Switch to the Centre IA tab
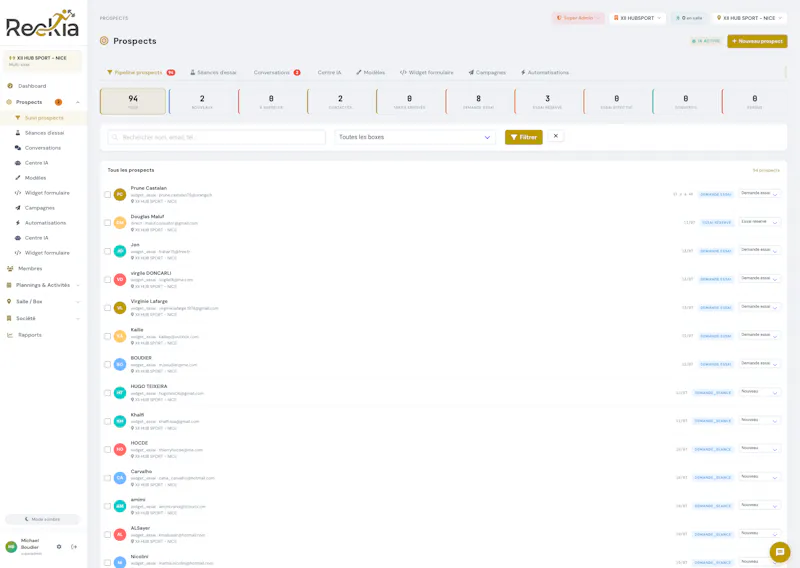This screenshot has width=800, height=568. tap(329, 72)
